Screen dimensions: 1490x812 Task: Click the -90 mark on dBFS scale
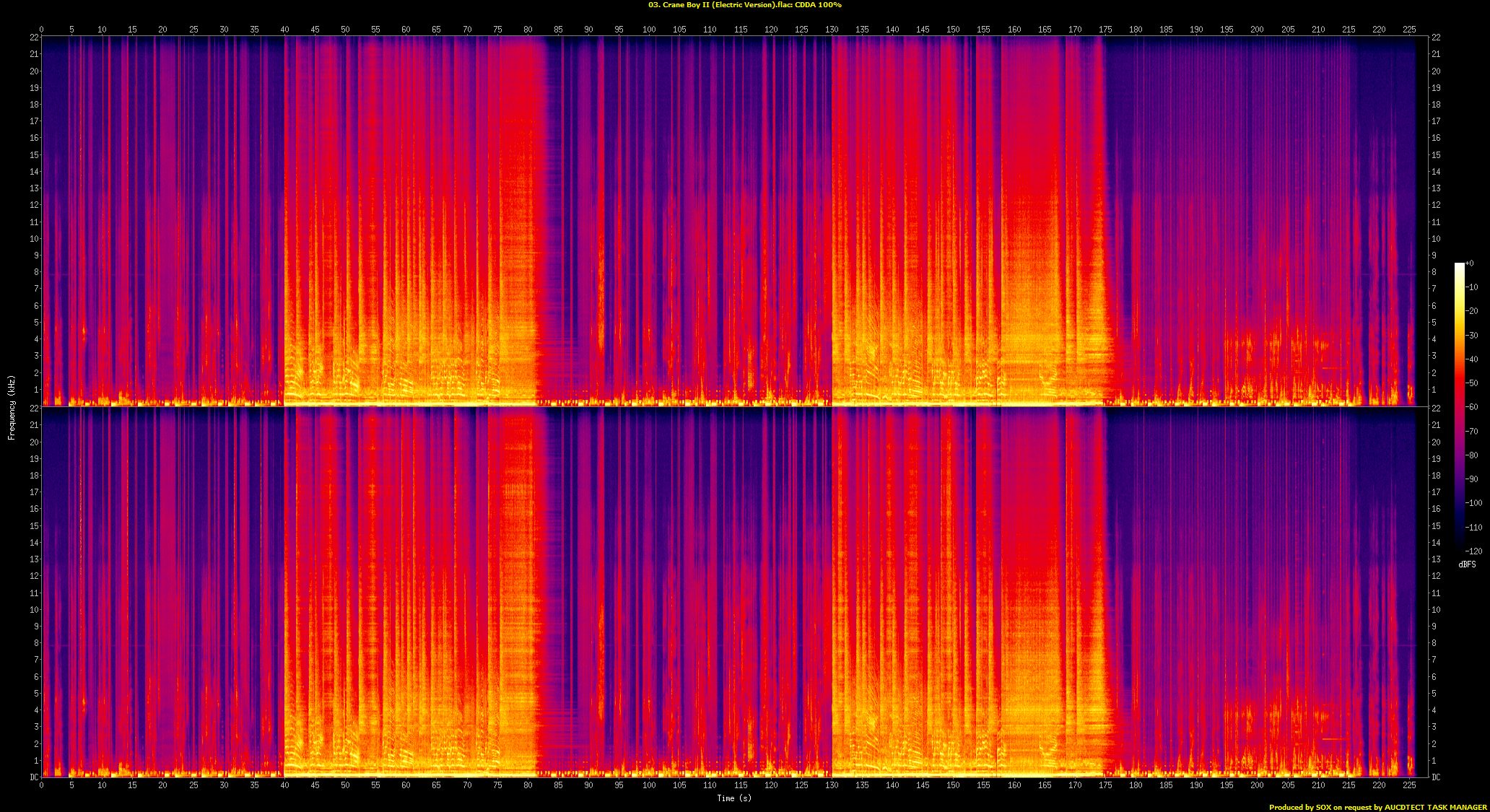click(x=1473, y=479)
